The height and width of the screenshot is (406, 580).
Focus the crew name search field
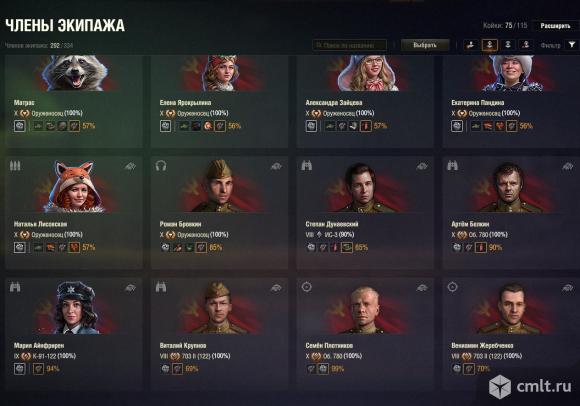coord(350,45)
